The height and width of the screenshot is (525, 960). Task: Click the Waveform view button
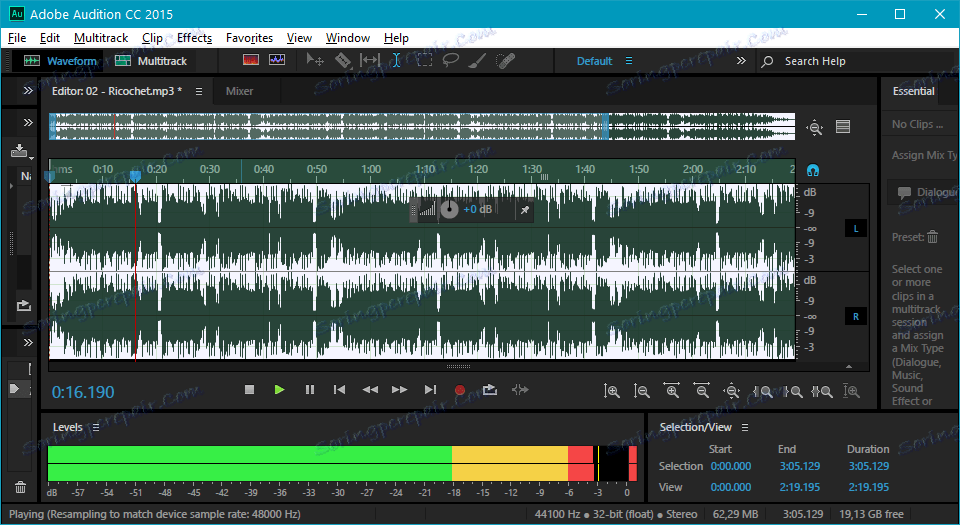tap(61, 61)
